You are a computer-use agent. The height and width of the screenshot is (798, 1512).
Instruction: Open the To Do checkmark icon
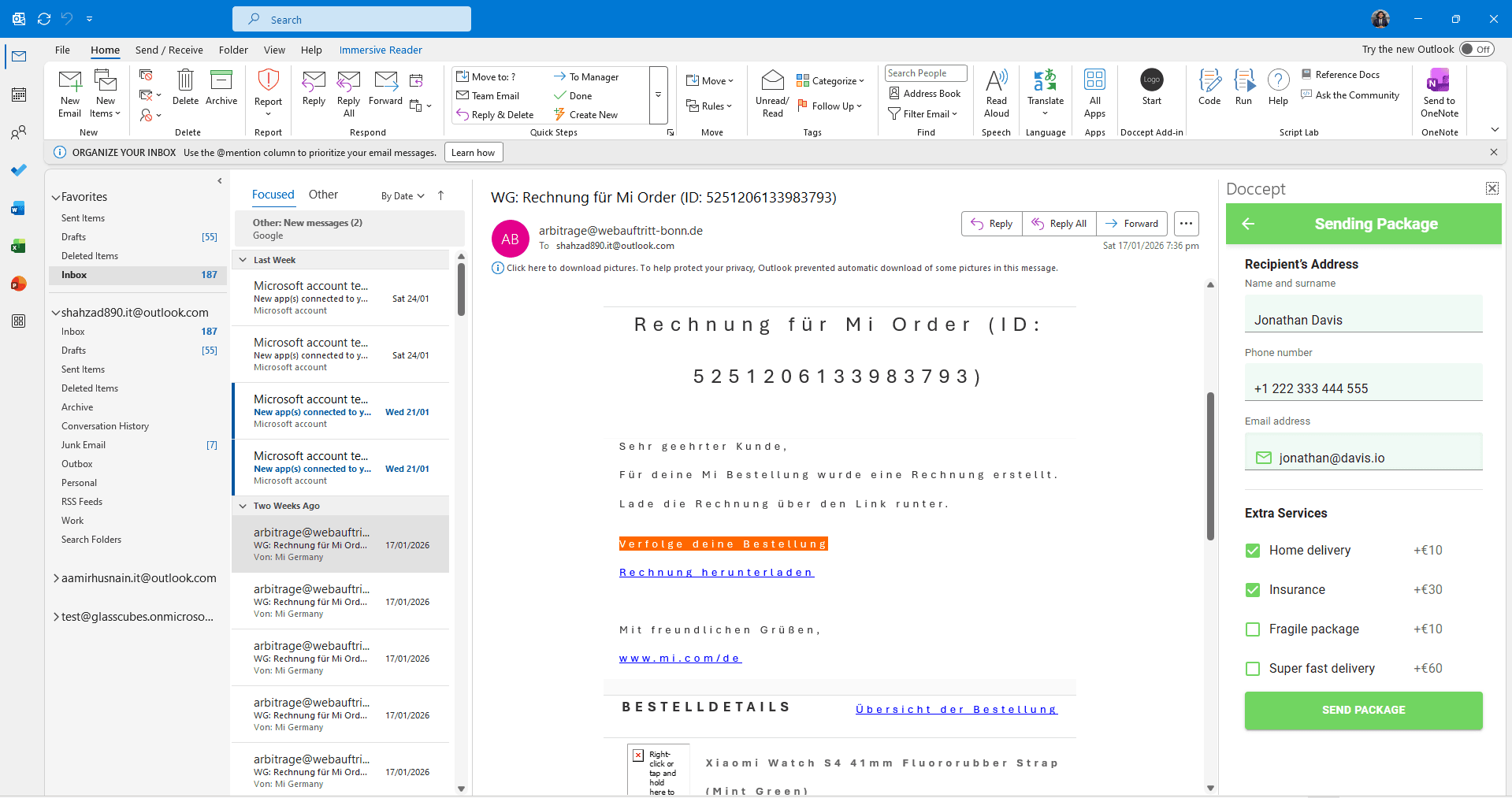point(19,170)
